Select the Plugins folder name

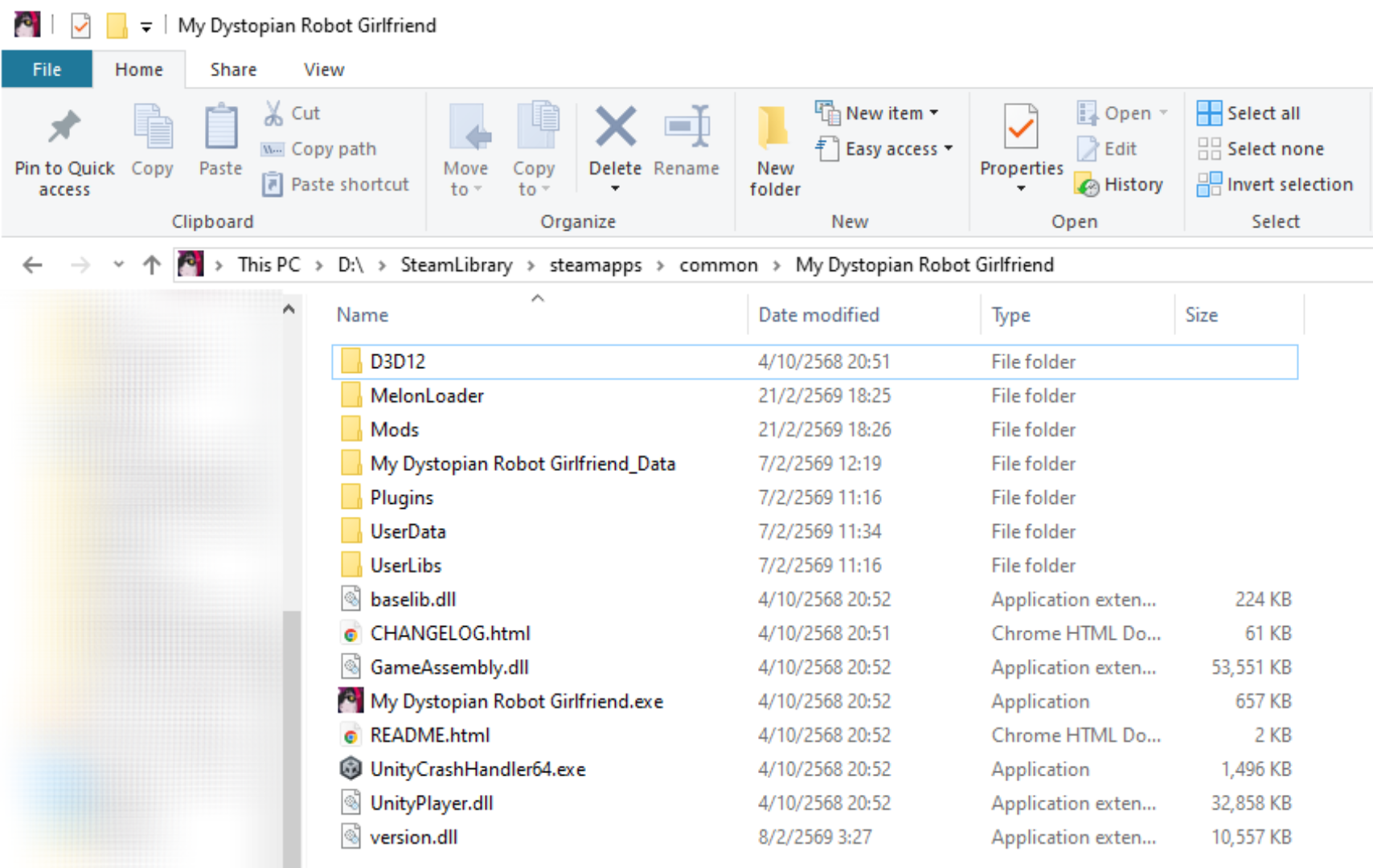402,498
